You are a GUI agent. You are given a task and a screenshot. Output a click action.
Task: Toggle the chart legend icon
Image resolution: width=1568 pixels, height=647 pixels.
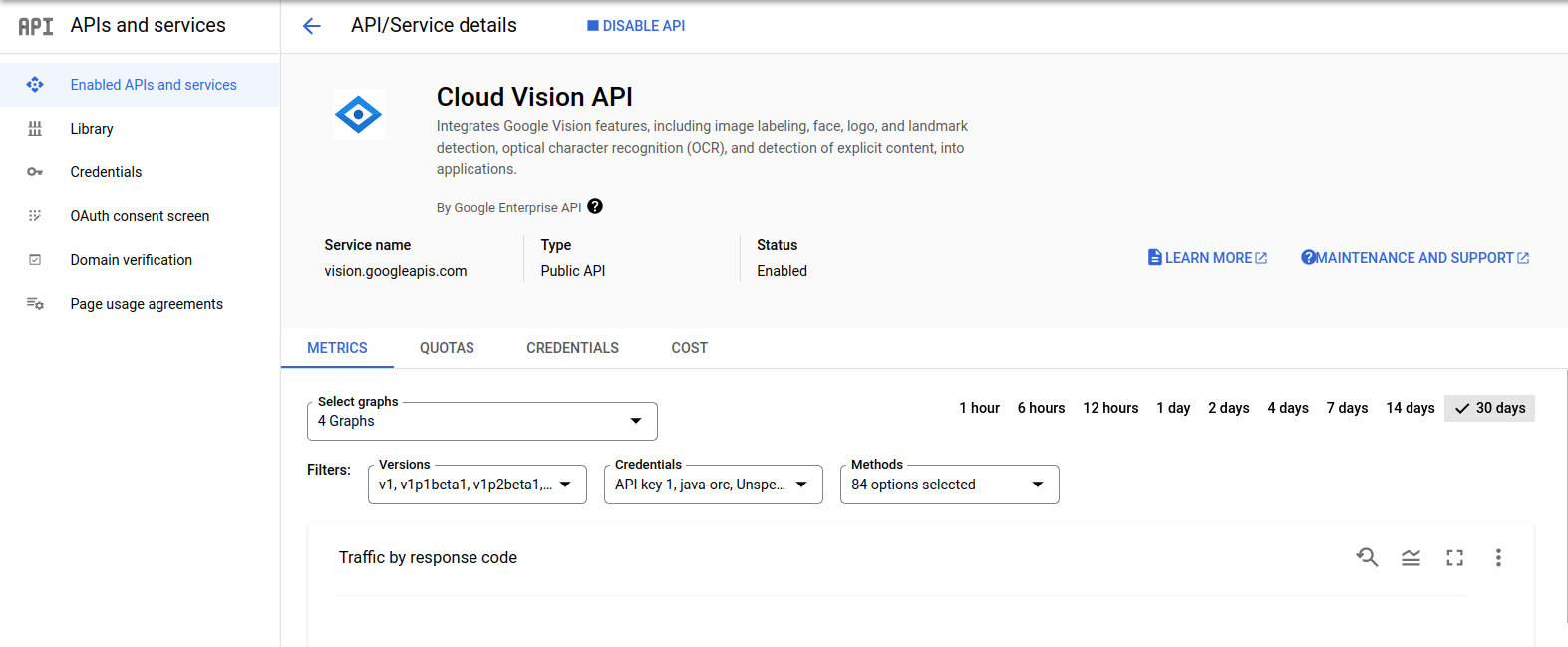(1411, 558)
